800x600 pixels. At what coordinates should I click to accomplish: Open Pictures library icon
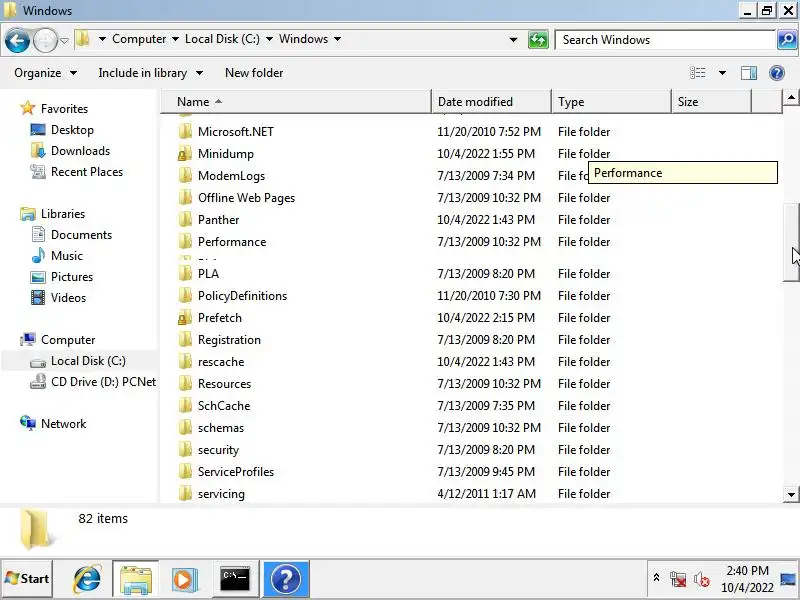38,277
